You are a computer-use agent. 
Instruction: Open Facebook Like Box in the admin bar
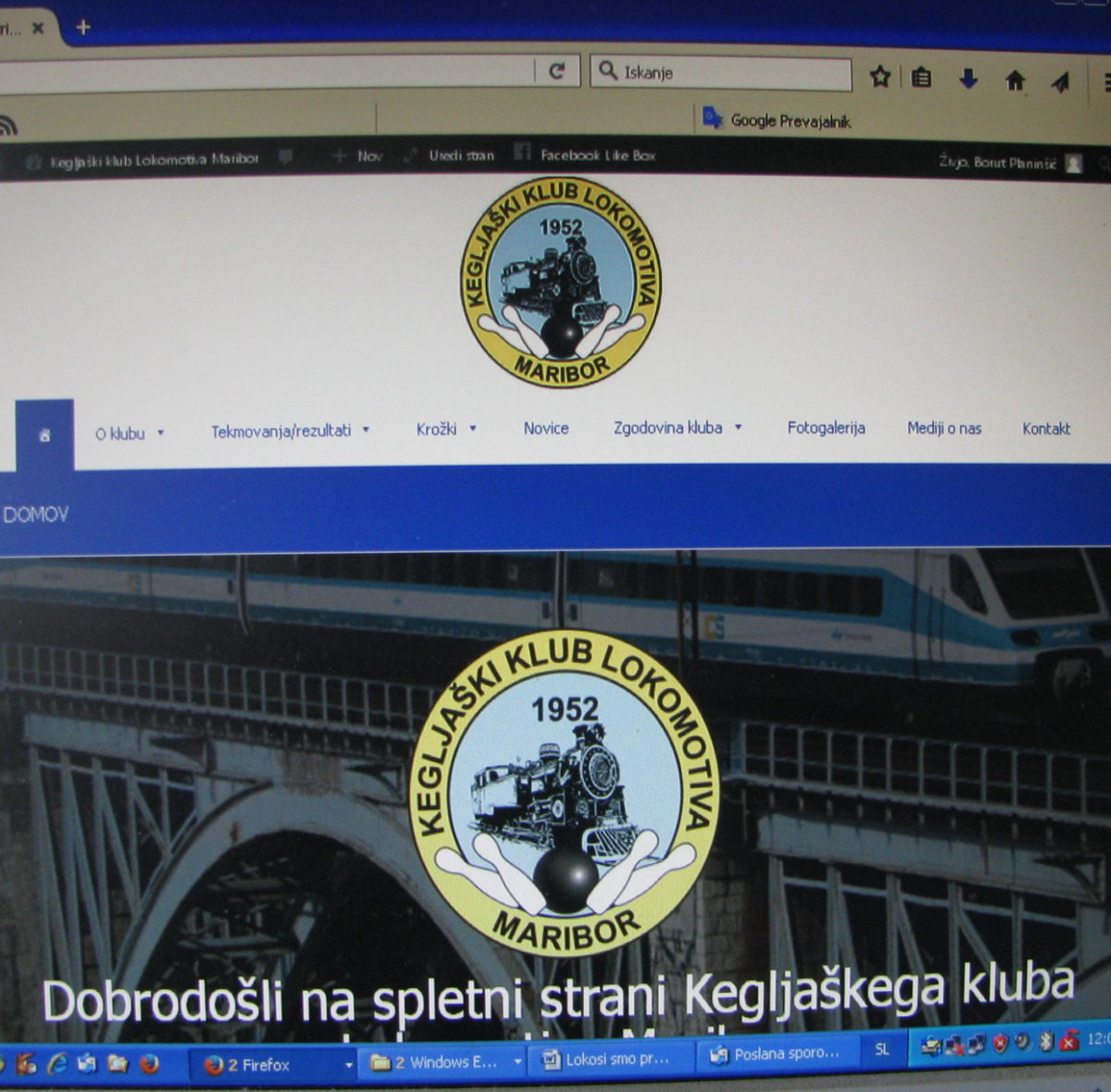tap(586, 155)
